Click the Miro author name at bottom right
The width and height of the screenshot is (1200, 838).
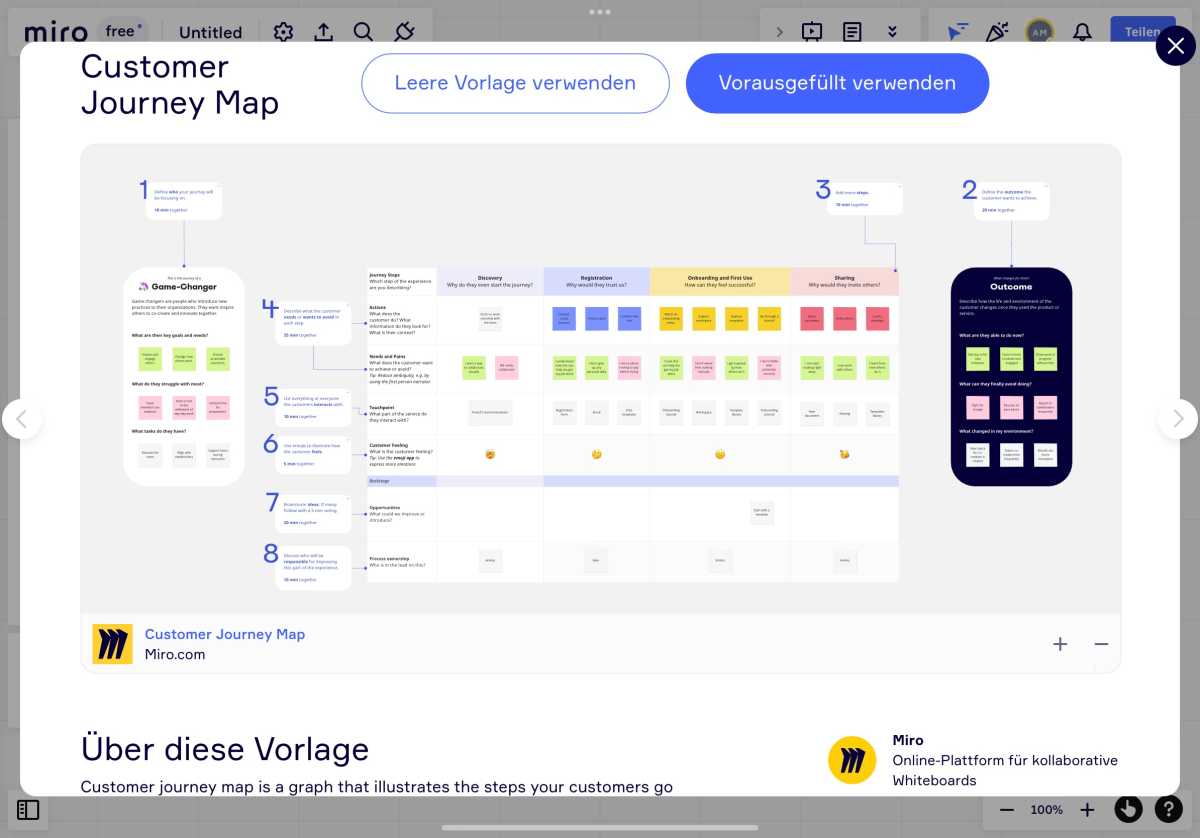pyautogui.click(x=908, y=740)
